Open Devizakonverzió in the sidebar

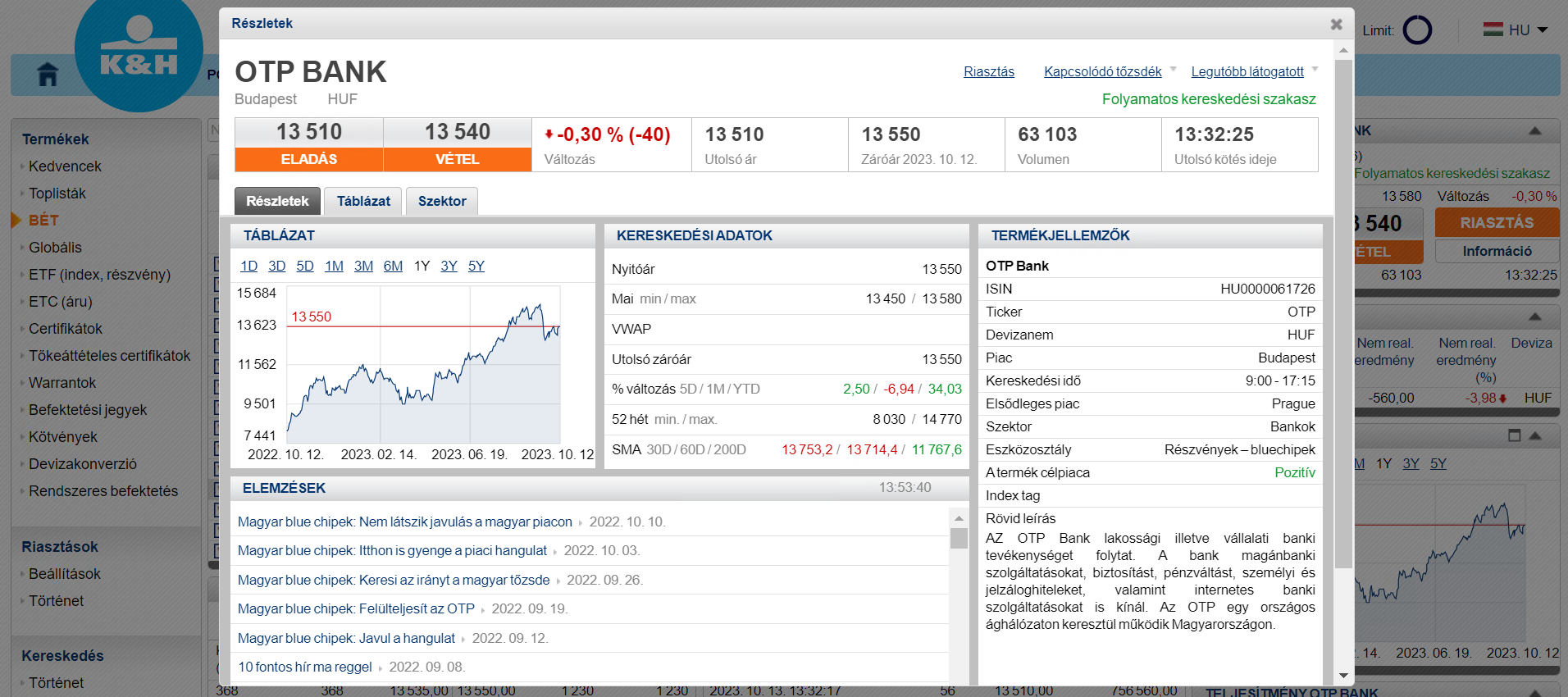point(83,464)
